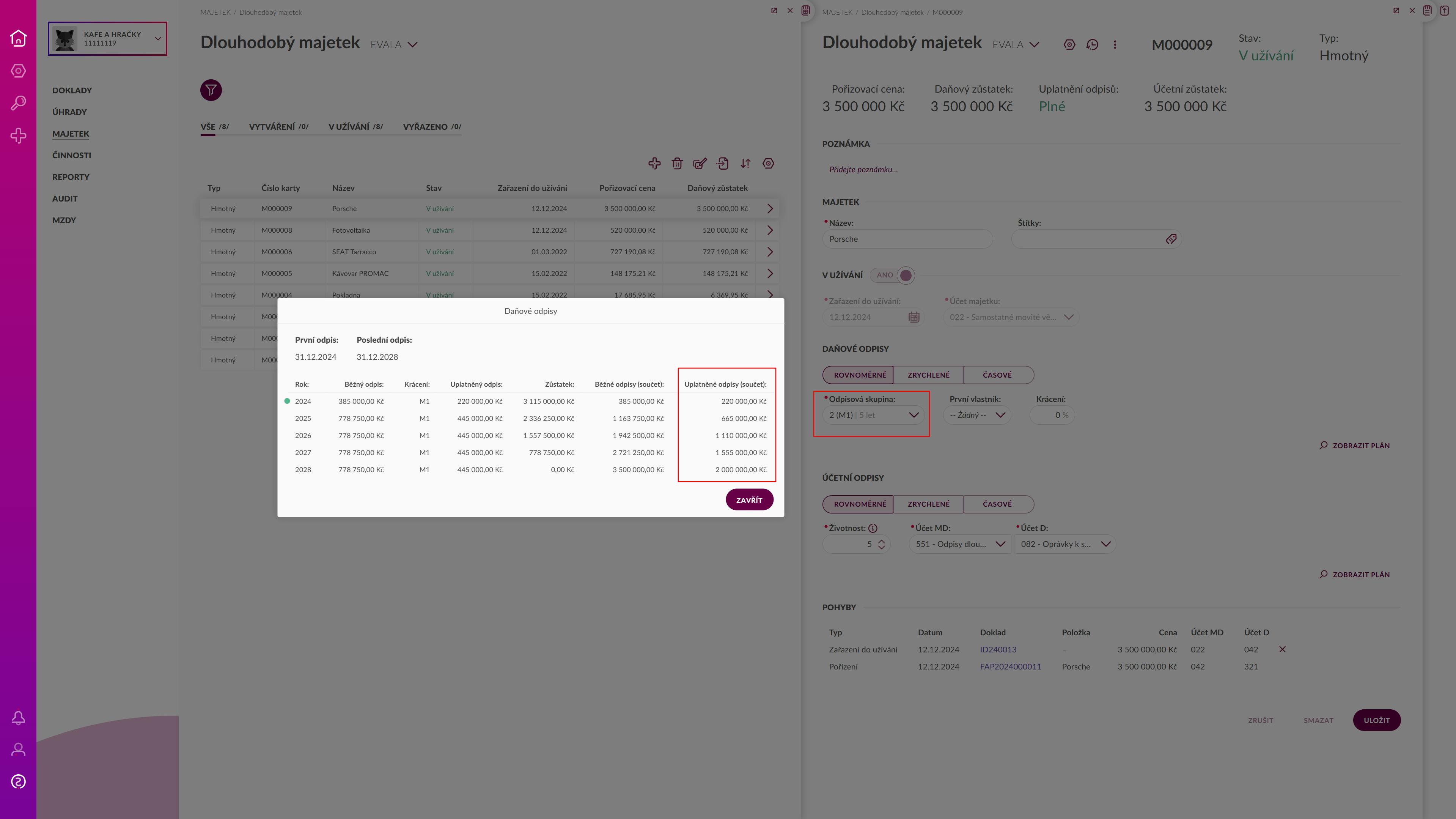Click the home icon in left sidebar
1456x819 pixels.
18,38
